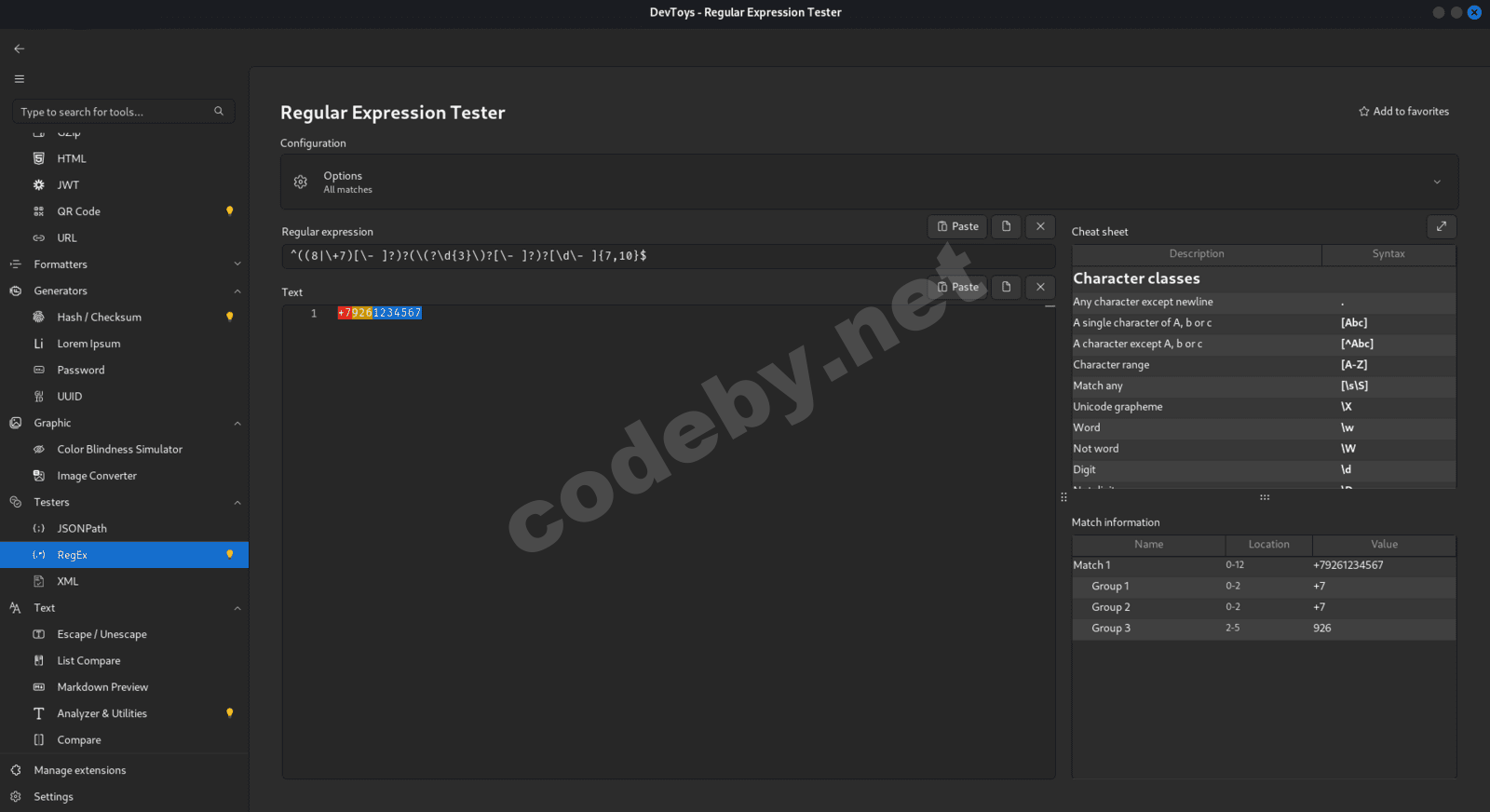Toggle the hamburger navigation menu
The height and width of the screenshot is (812, 1490).
20,79
